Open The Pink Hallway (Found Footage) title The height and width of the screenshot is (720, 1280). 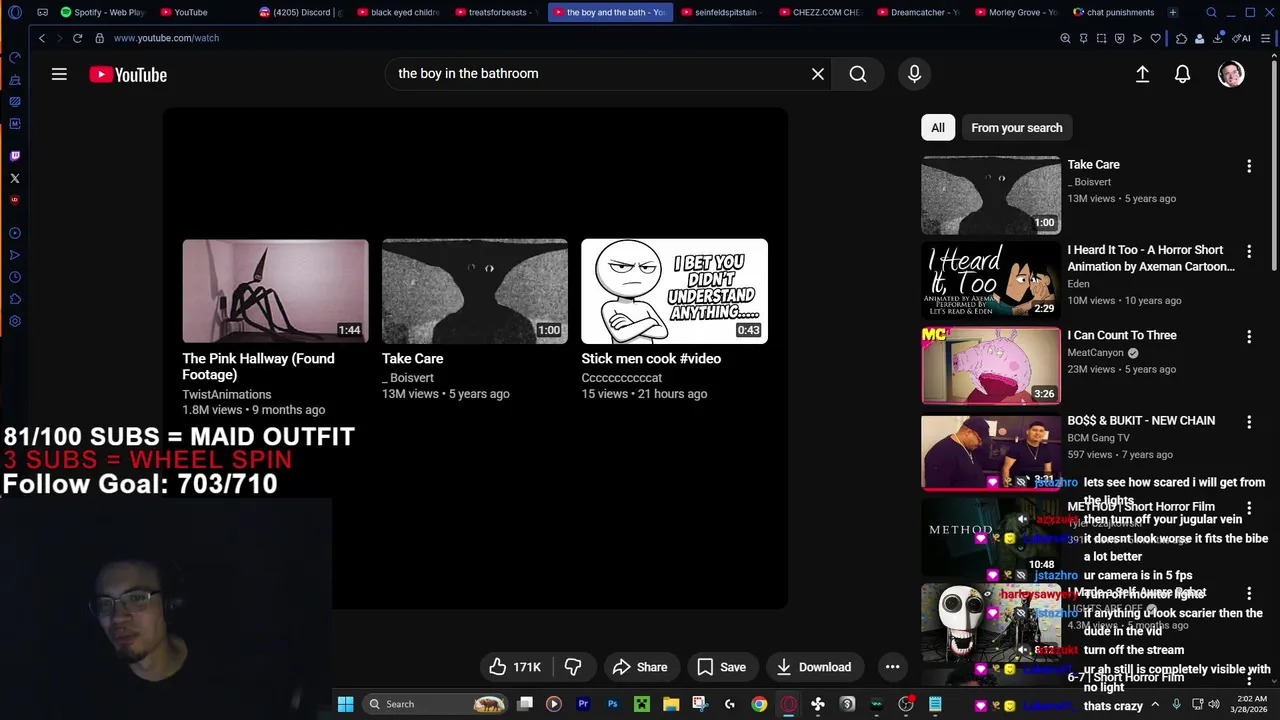tap(258, 367)
